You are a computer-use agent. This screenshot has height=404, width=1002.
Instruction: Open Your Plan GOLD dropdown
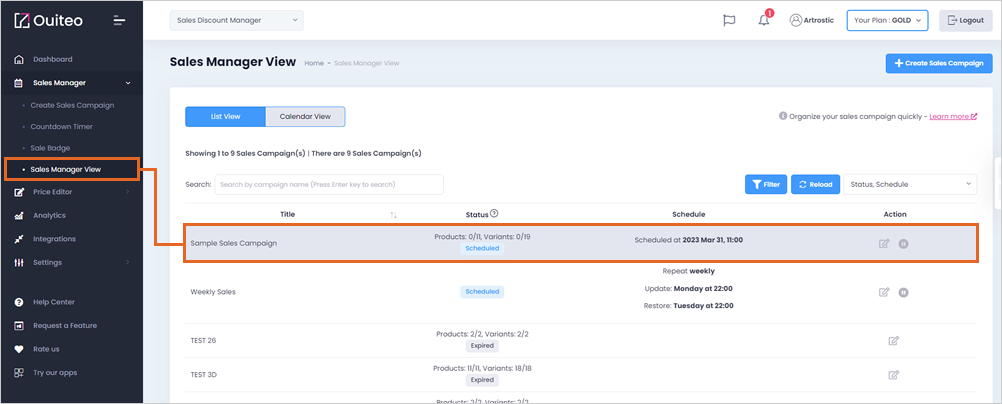(887, 20)
